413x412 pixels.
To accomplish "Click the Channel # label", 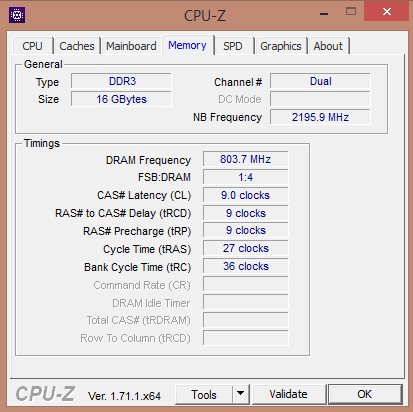I will click(x=238, y=82).
